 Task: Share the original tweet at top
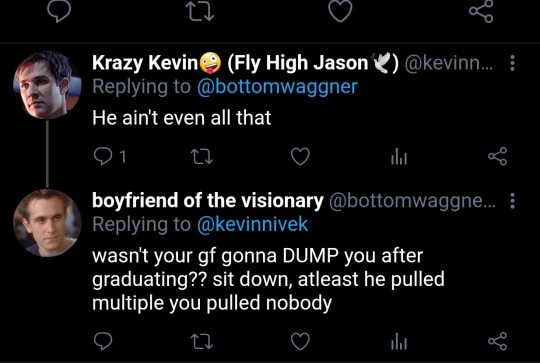[x=481, y=11]
